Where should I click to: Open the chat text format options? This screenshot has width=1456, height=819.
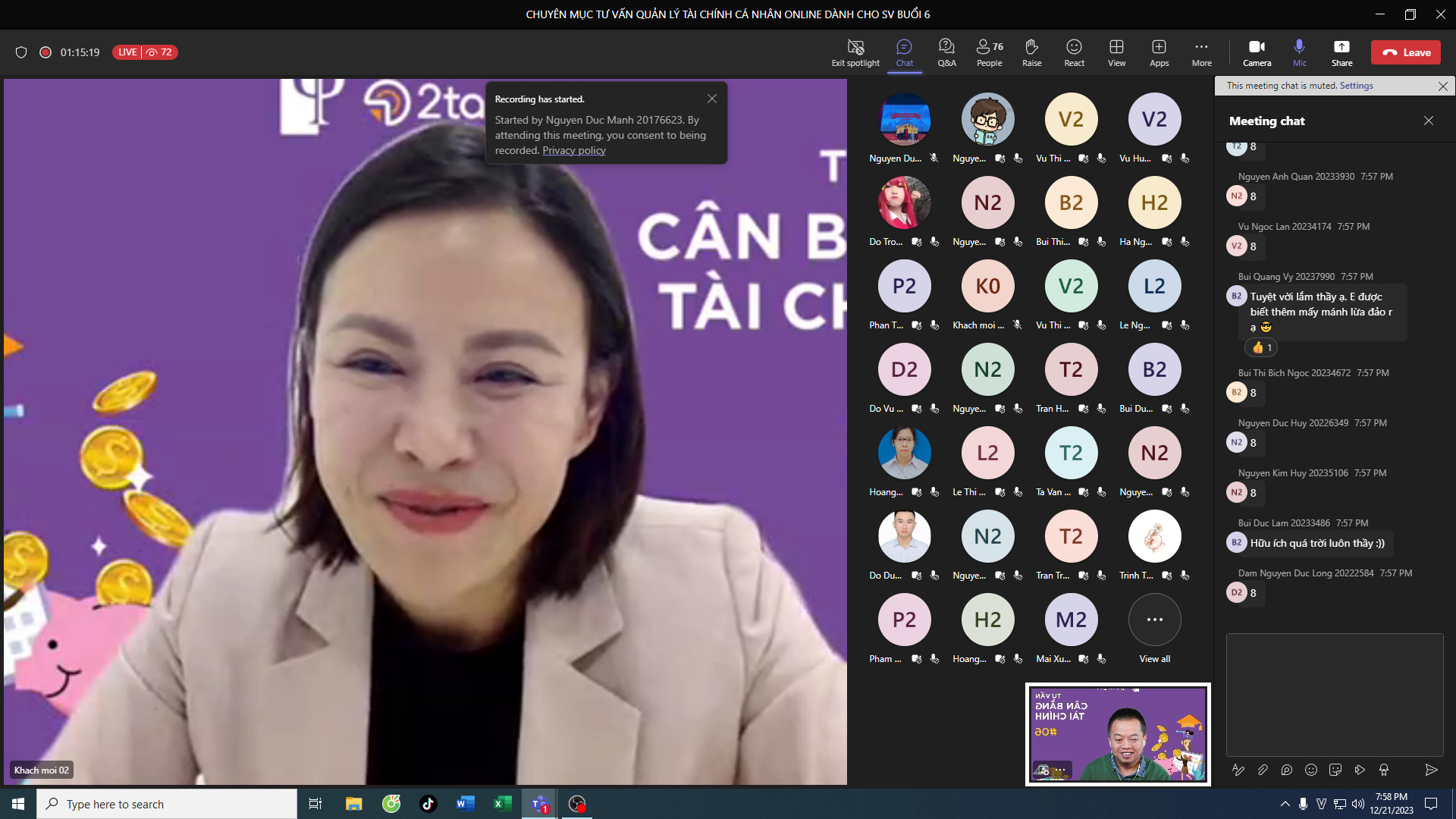(1238, 770)
